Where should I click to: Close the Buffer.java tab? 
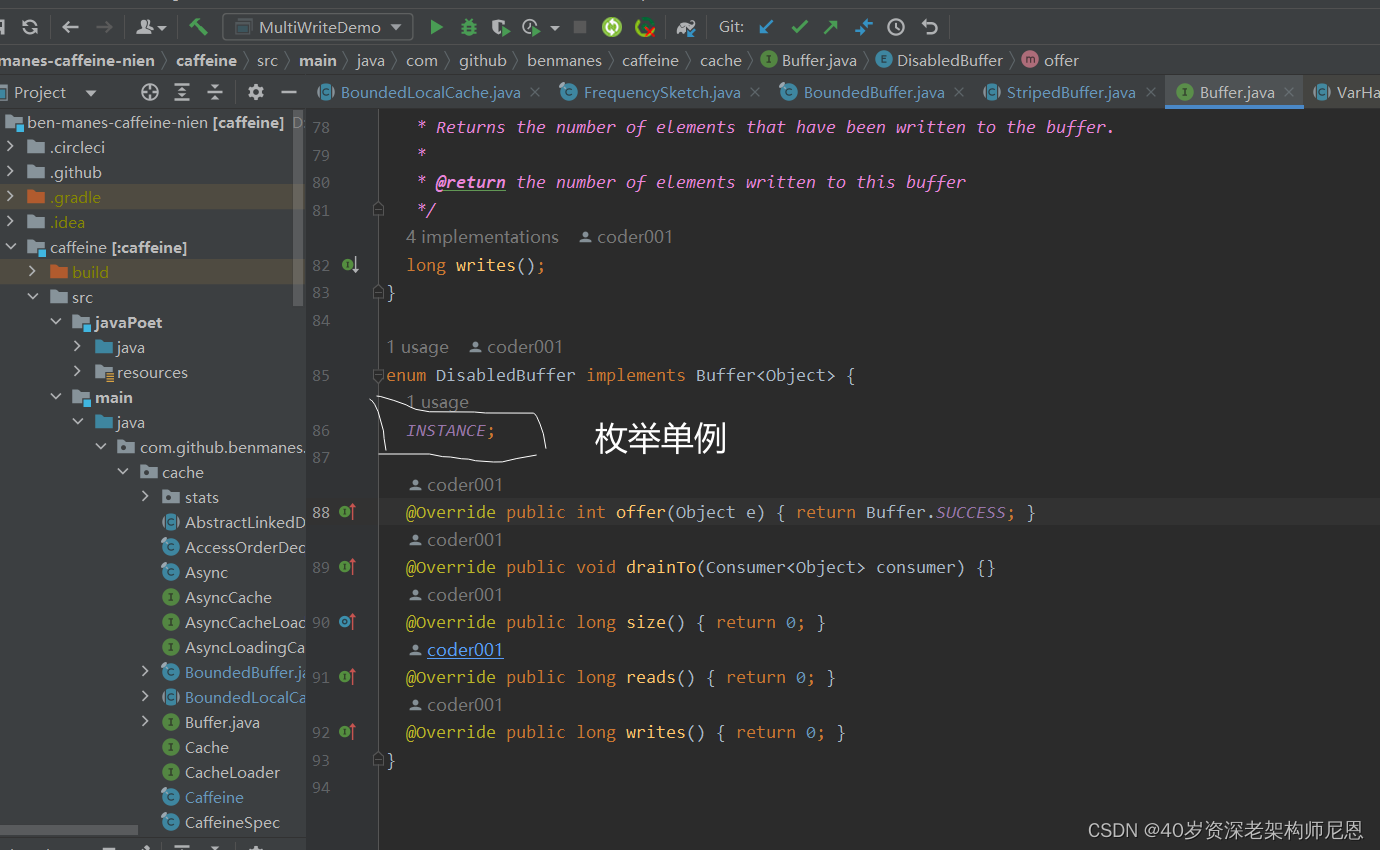click(x=1289, y=92)
